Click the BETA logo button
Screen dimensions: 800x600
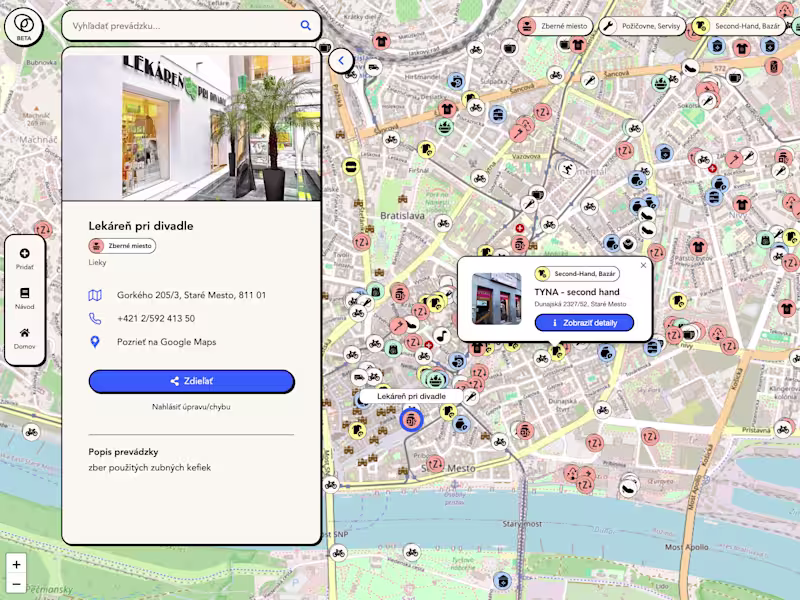point(23,27)
